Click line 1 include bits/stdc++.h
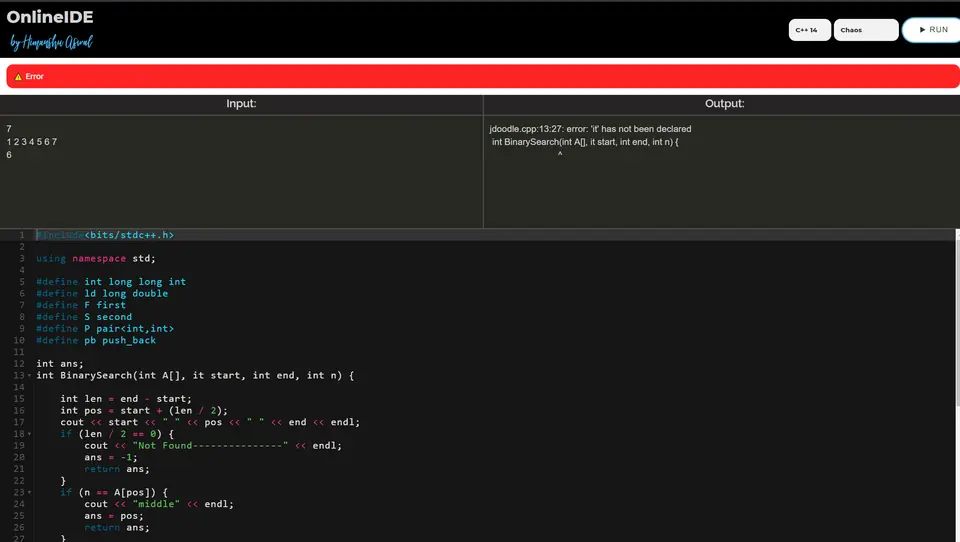The height and width of the screenshot is (542, 960). tap(105, 235)
